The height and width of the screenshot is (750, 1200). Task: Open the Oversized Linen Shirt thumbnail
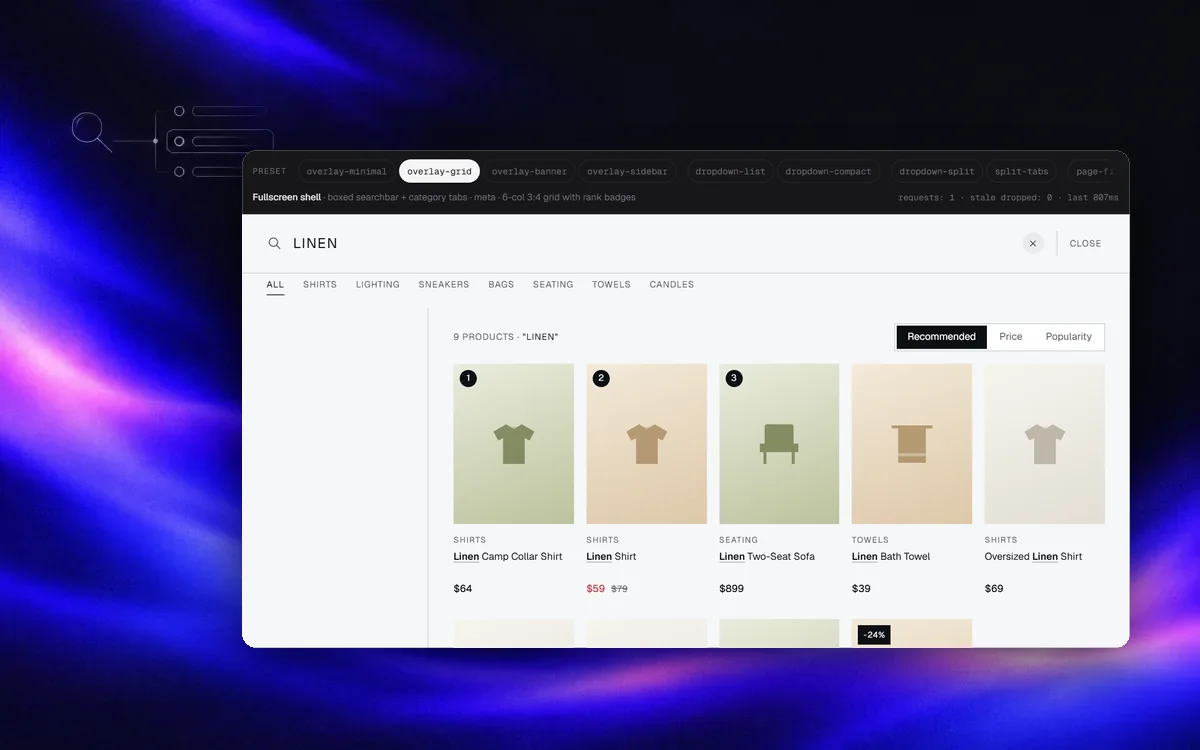[x=1045, y=444]
